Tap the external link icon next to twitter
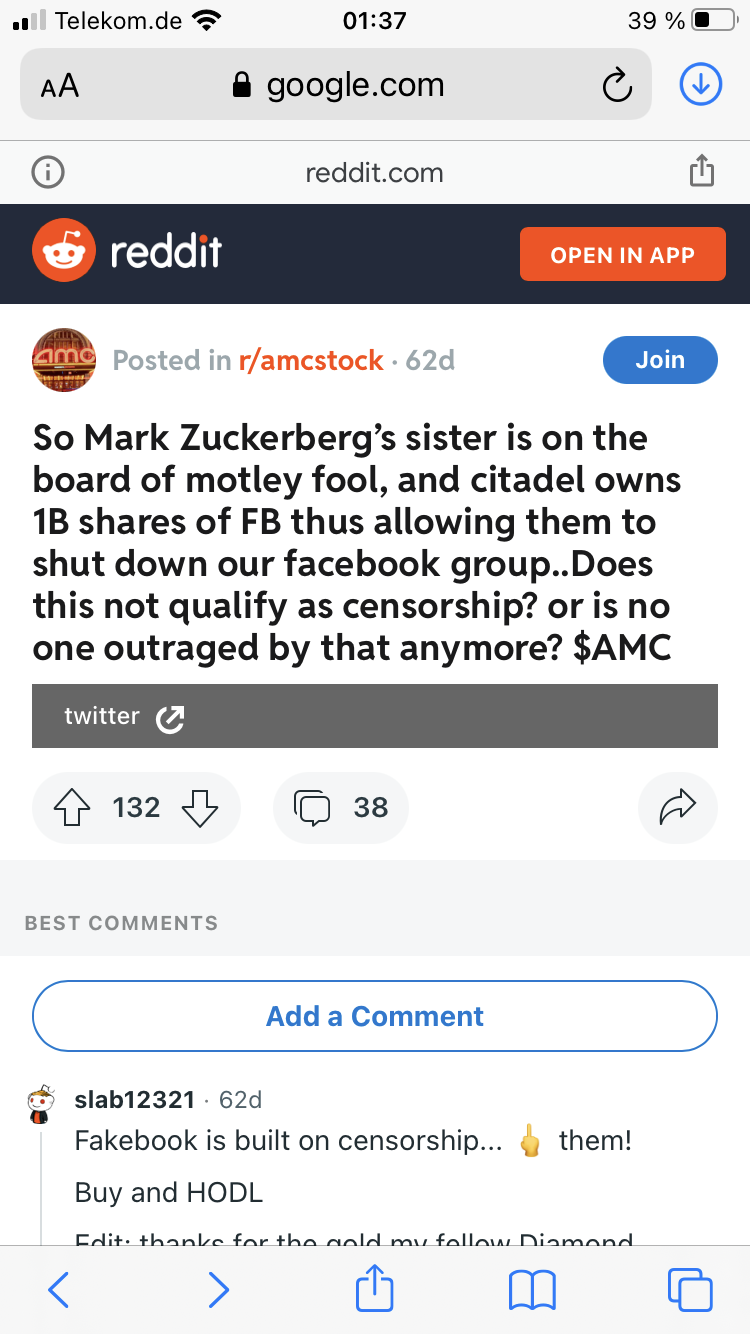The height and width of the screenshot is (1334, 750). (170, 716)
